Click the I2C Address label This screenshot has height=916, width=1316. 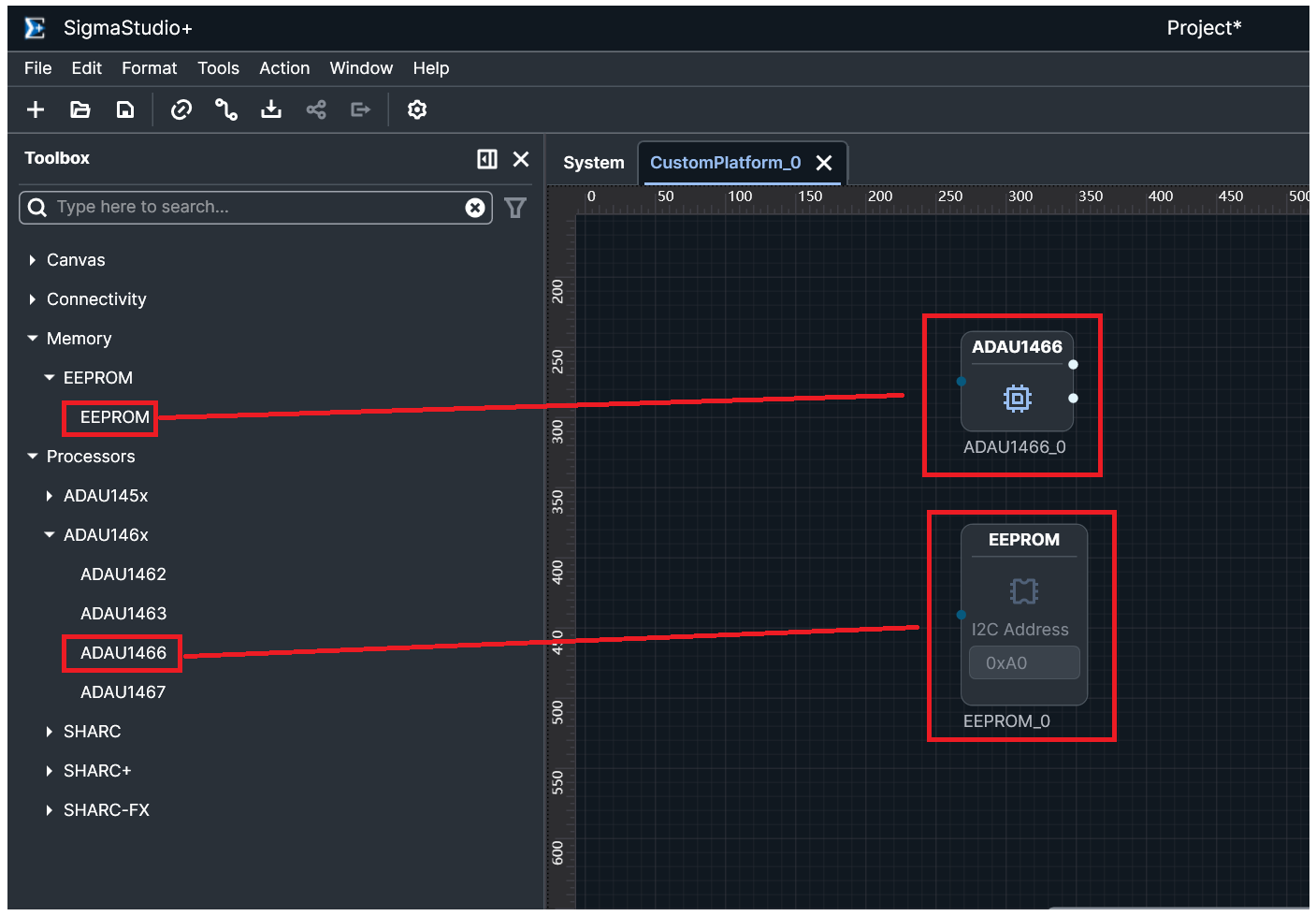[1020, 630]
